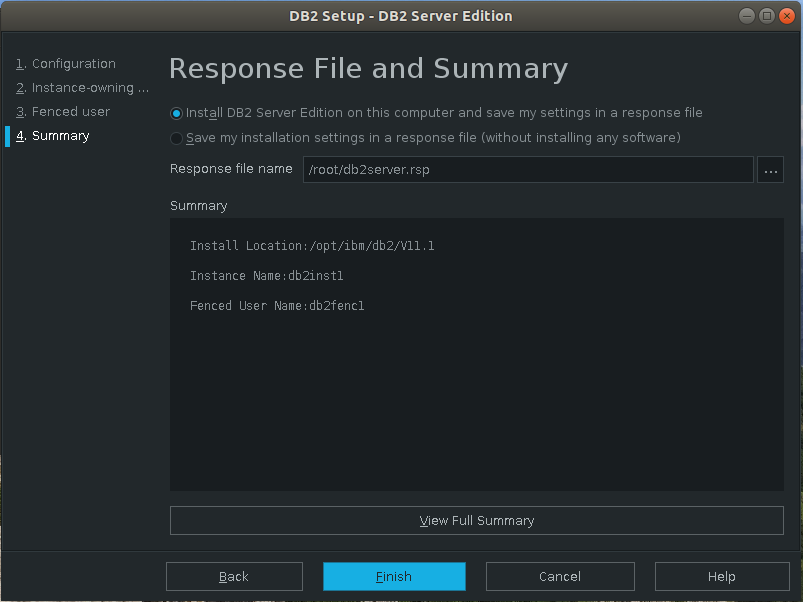Open the Help for this setup page
The image size is (803, 602).
(721, 576)
